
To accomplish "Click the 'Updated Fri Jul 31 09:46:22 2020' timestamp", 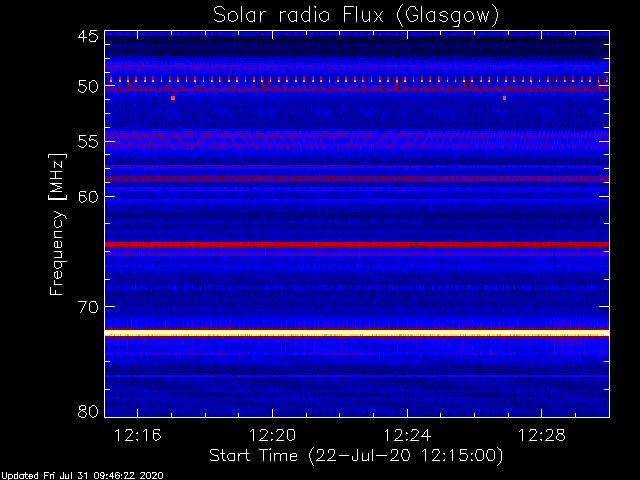I will pyautogui.click(x=82, y=476).
